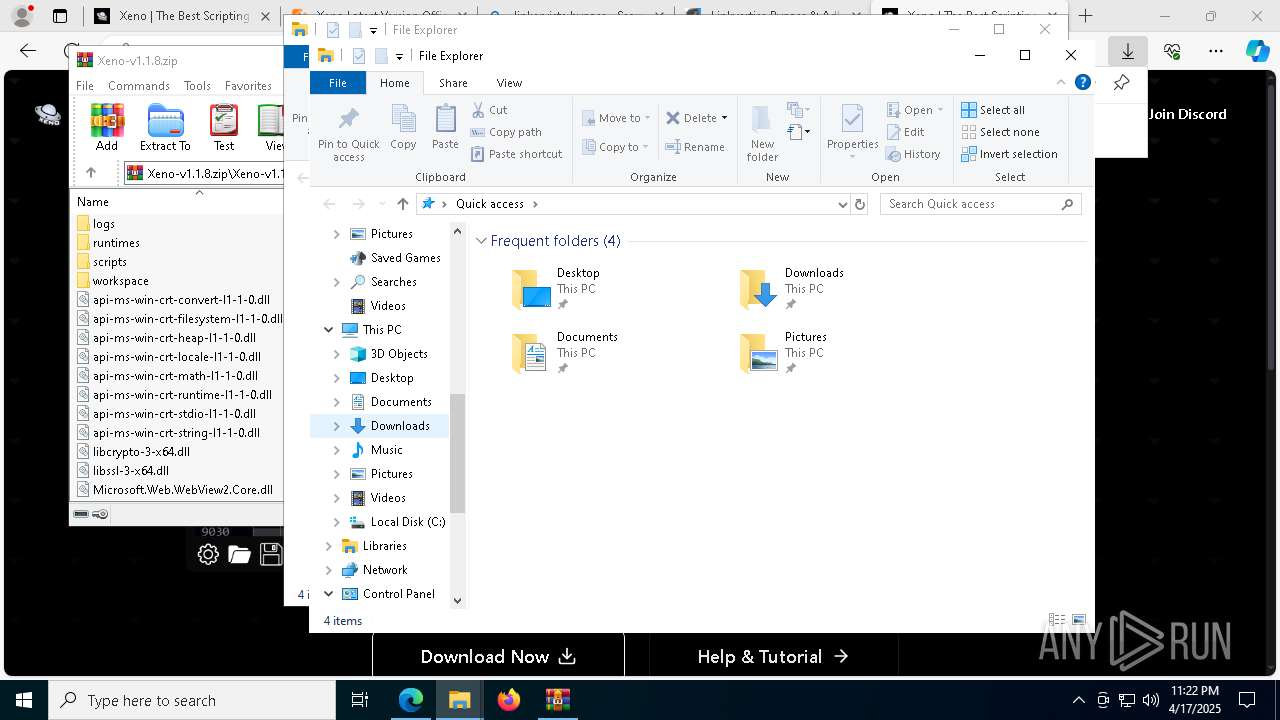Click the Download Now button
Image resolution: width=1280 pixels, height=720 pixels.
tap(498, 657)
